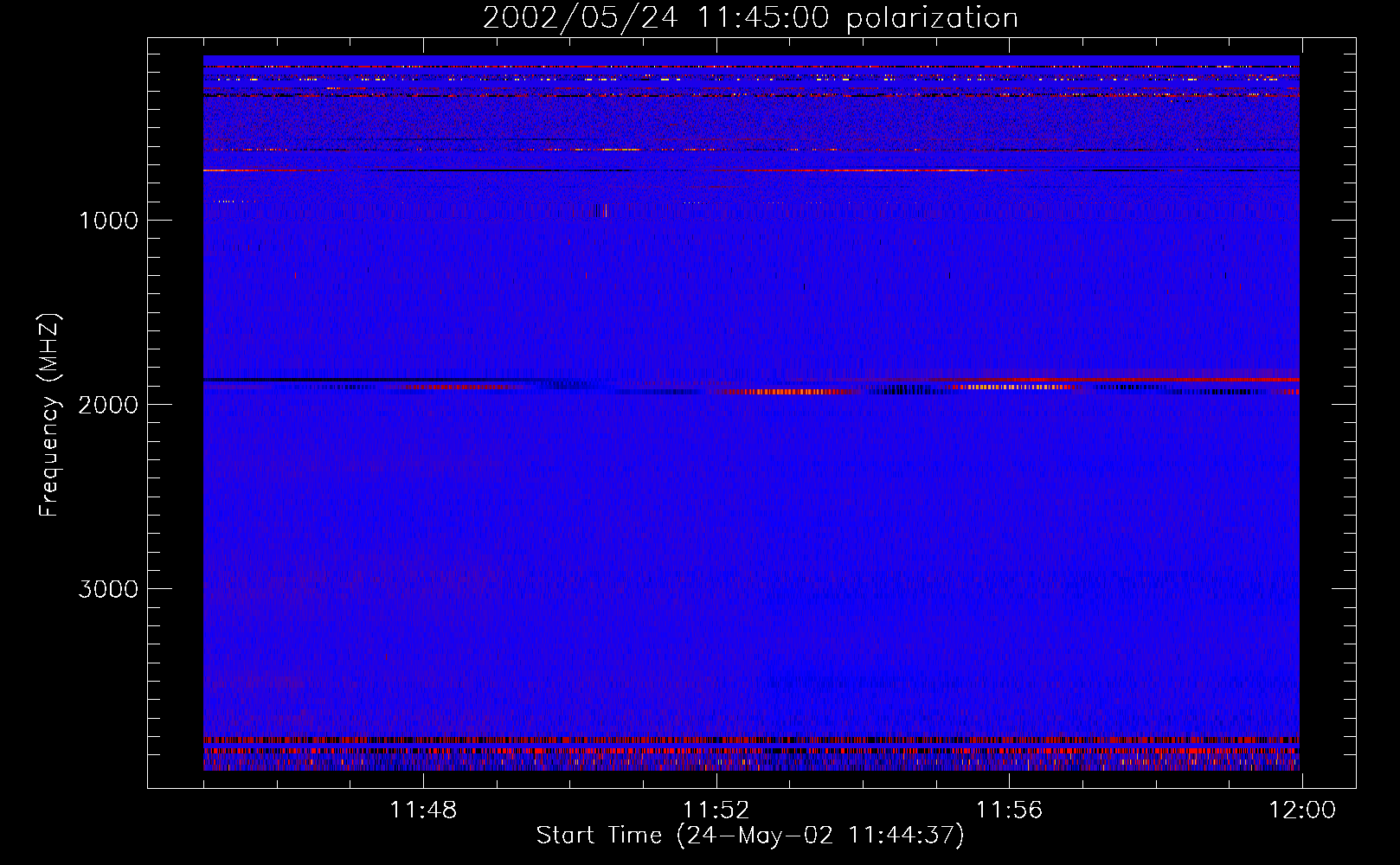Select the 11:52 time axis label

coord(716,811)
